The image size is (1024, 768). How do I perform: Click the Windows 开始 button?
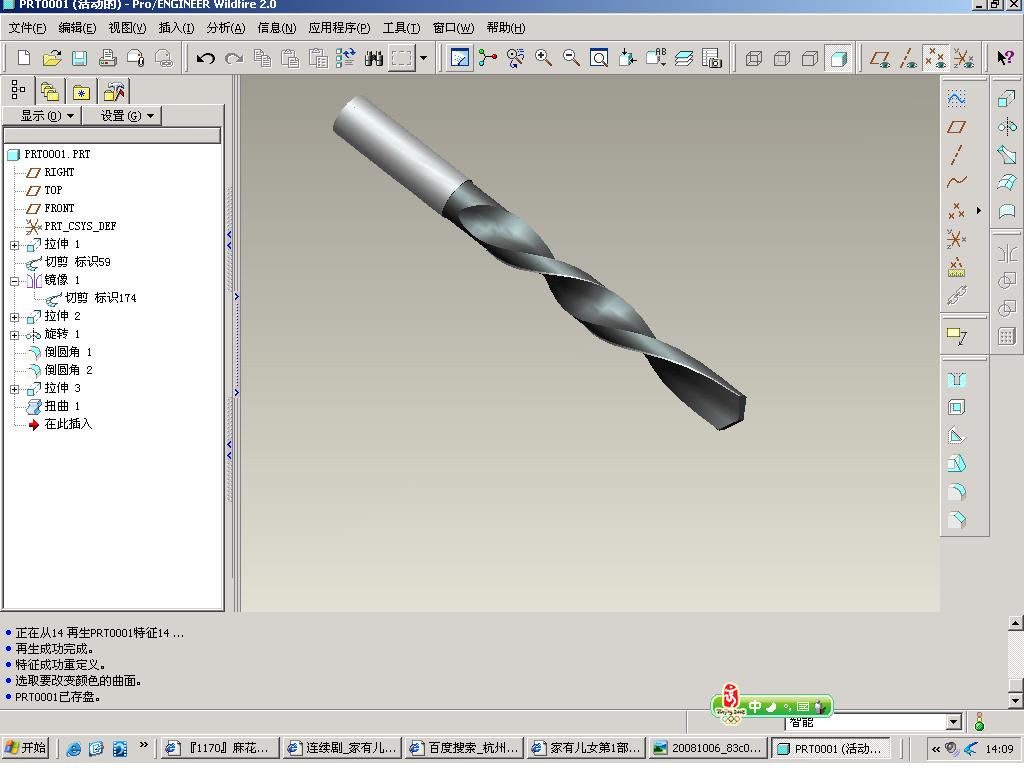point(26,748)
